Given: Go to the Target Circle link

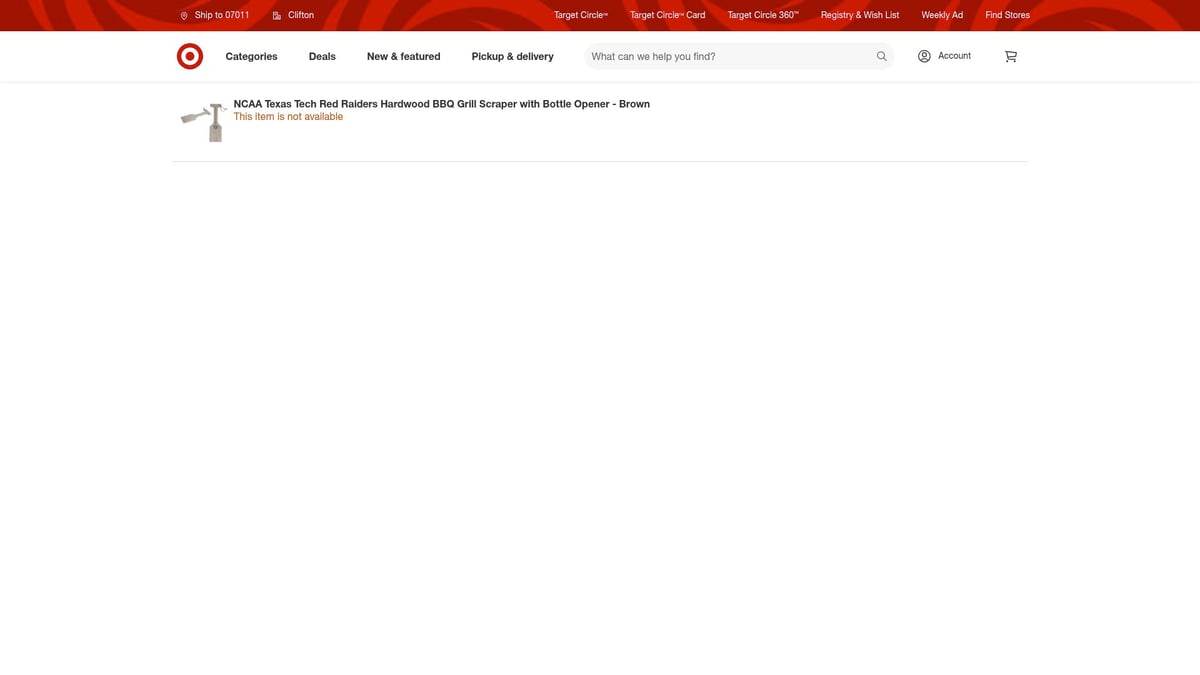Looking at the screenshot, I should 580,15.
